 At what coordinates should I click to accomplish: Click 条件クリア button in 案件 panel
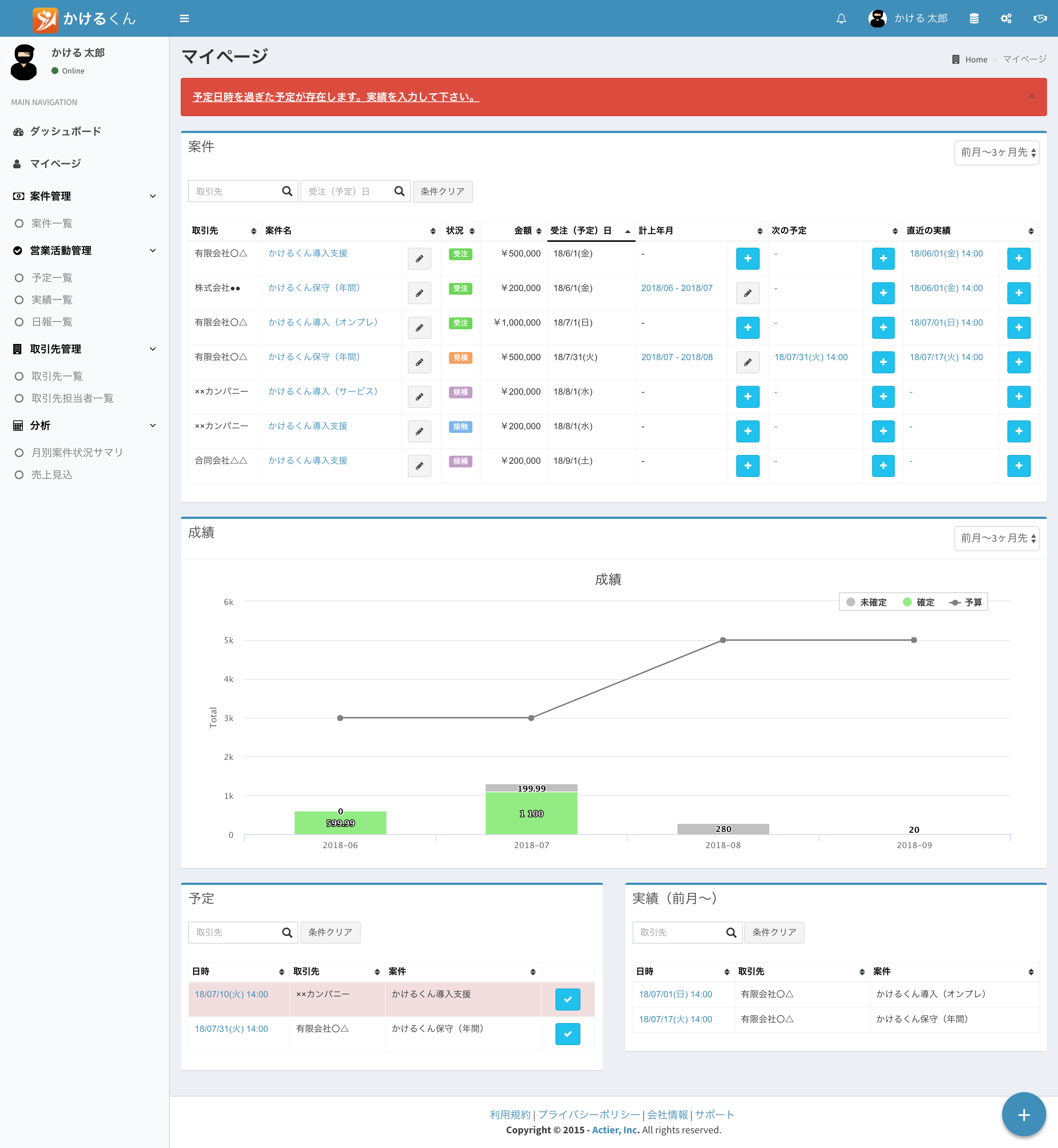443,191
